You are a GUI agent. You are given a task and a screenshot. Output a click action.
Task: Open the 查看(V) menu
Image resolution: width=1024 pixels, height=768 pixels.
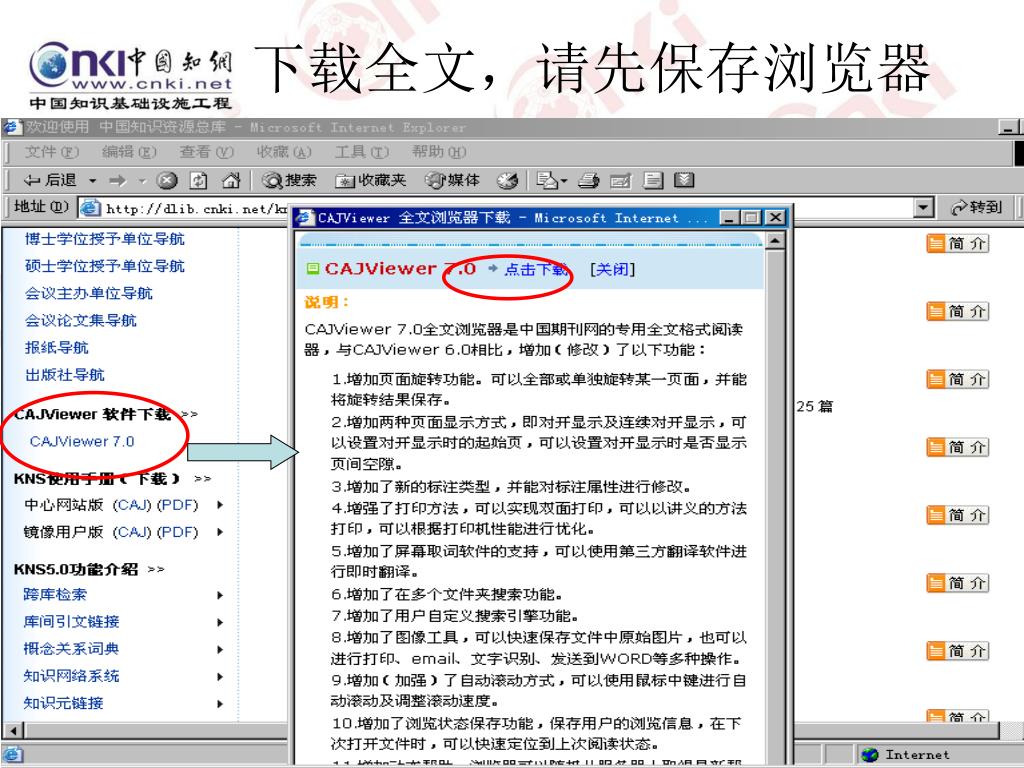point(206,152)
